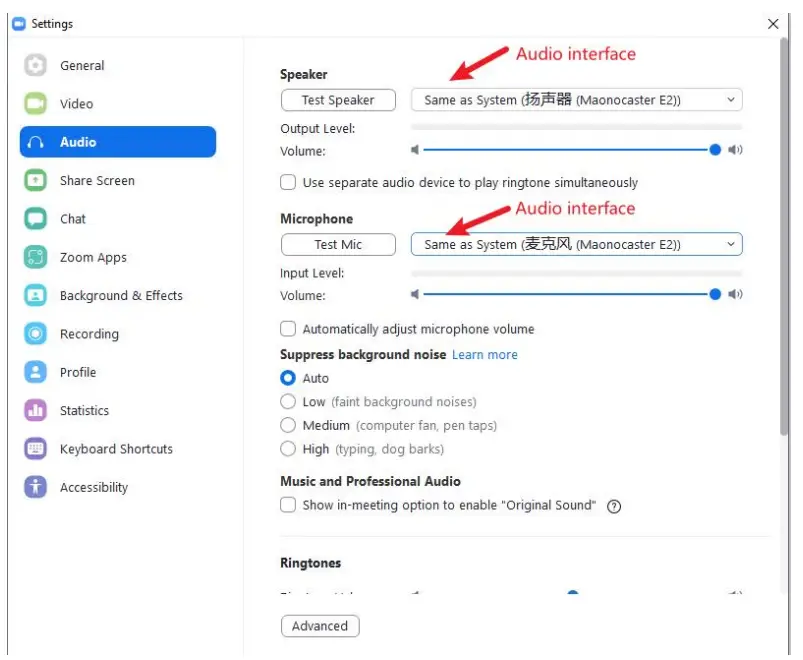Toggle automatically adjust microphone volume
803x660 pixels.
(x=288, y=329)
